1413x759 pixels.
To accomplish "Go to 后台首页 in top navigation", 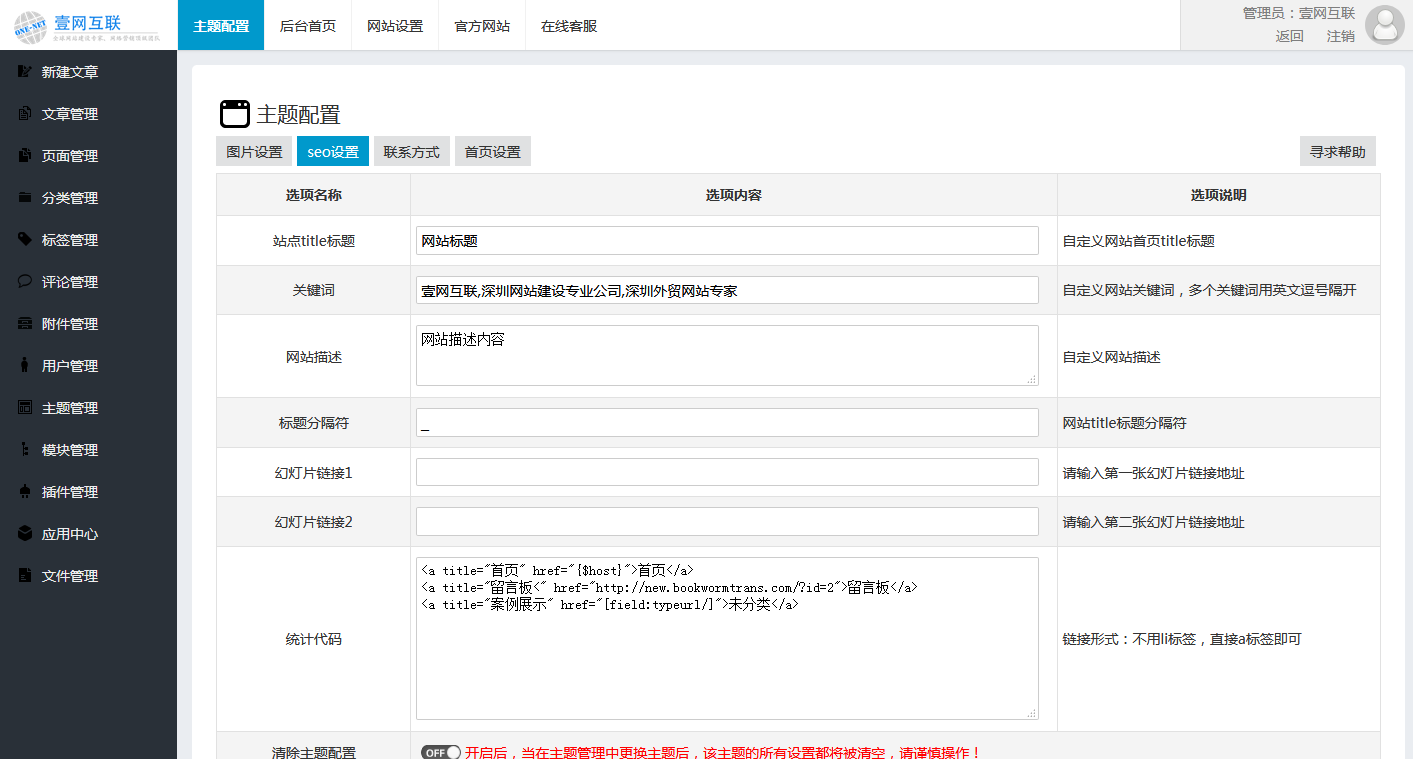I will 308,26.
